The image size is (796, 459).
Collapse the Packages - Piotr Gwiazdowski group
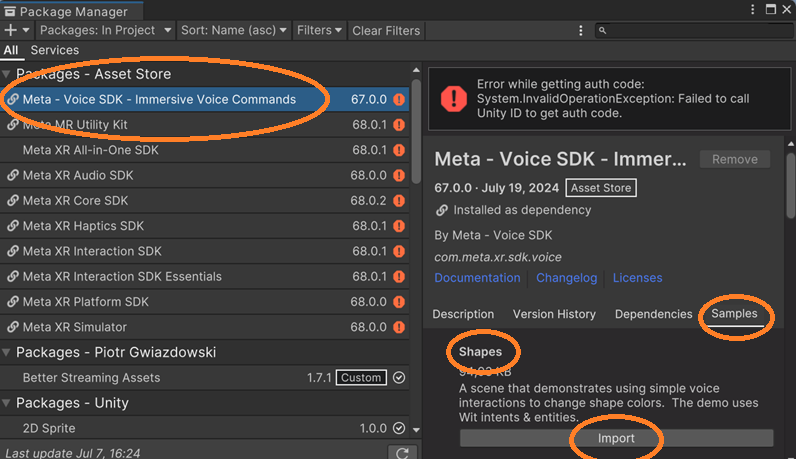coord(7,352)
